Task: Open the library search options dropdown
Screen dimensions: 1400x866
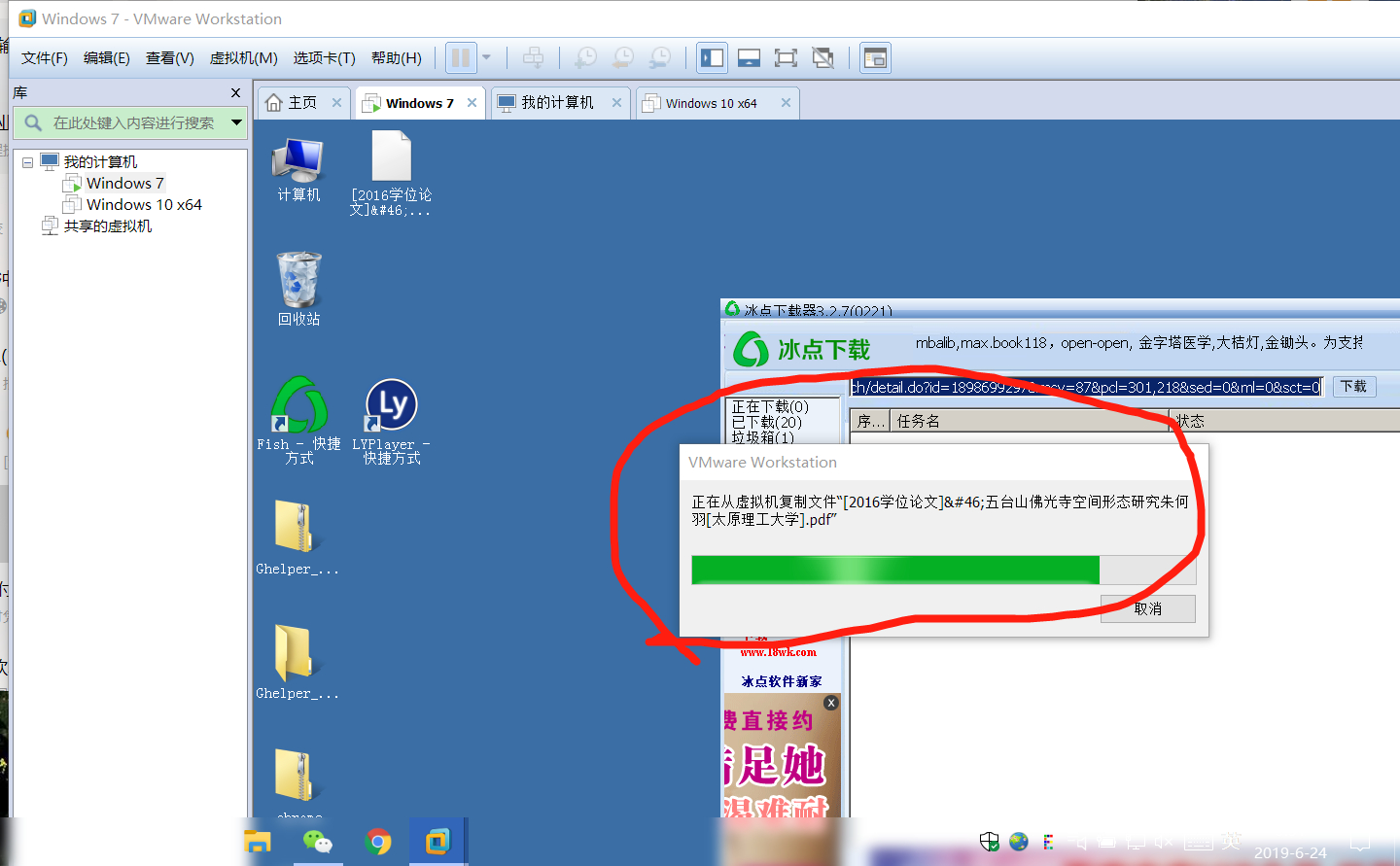Action: point(236,122)
